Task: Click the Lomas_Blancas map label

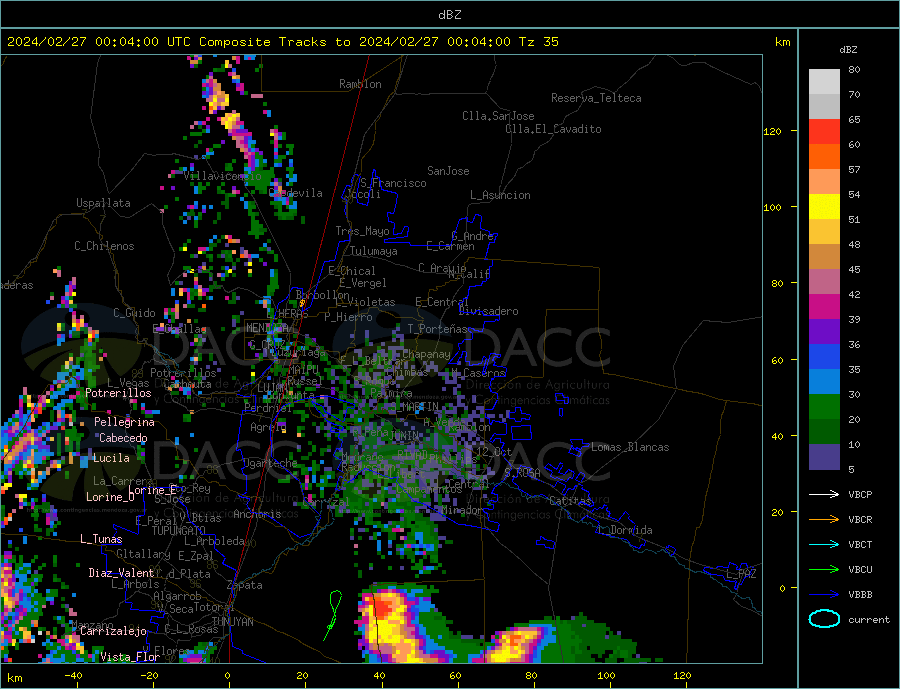Action: point(630,447)
